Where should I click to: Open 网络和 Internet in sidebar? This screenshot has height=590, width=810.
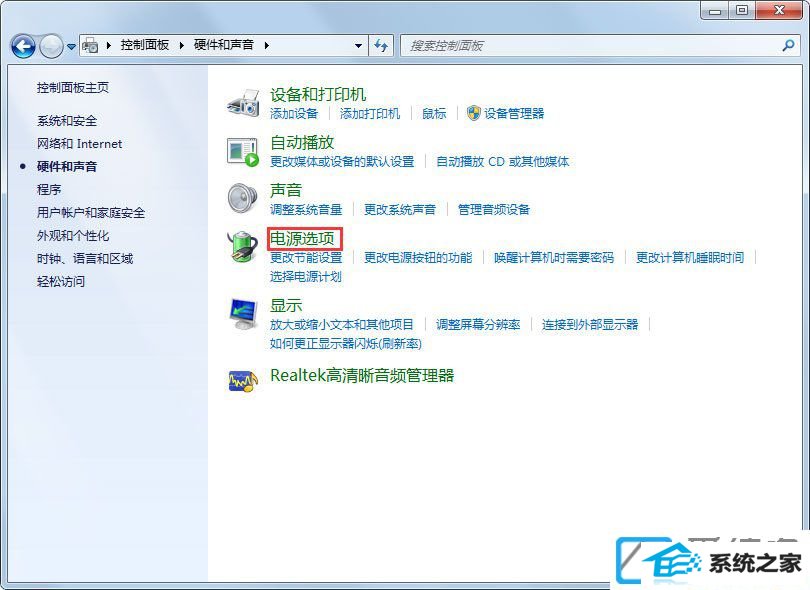[80, 144]
